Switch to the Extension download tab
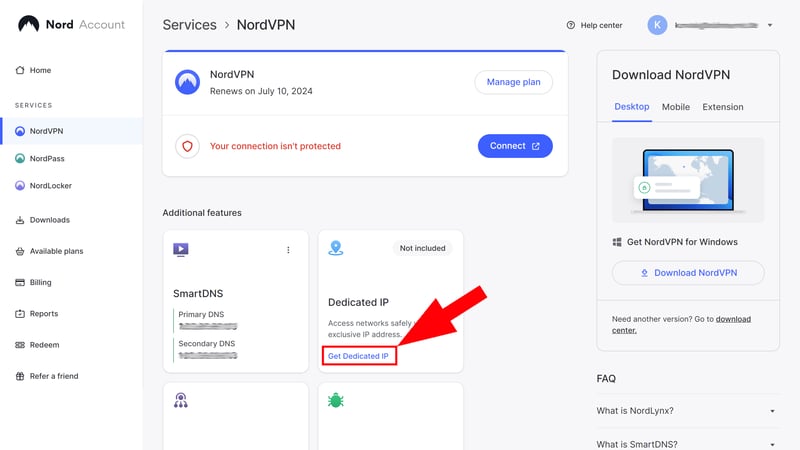Viewport: 800px width, 450px height. click(722, 107)
